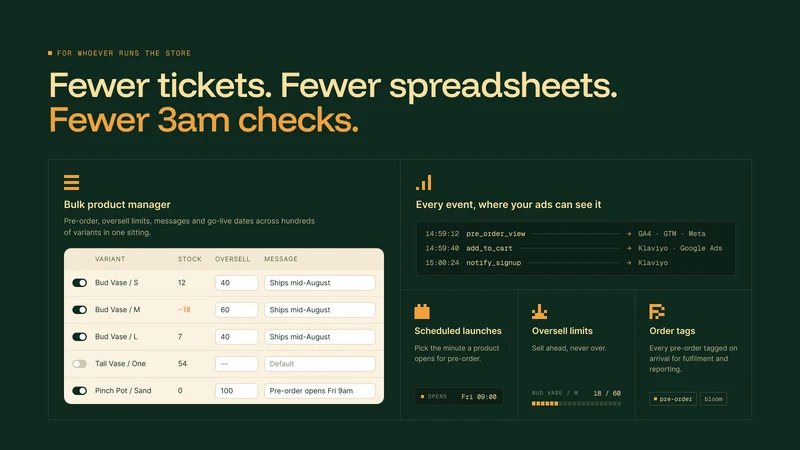Click 'Every event, where your ads can see it' heading
The image size is (800, 450).
click(508, 205)
